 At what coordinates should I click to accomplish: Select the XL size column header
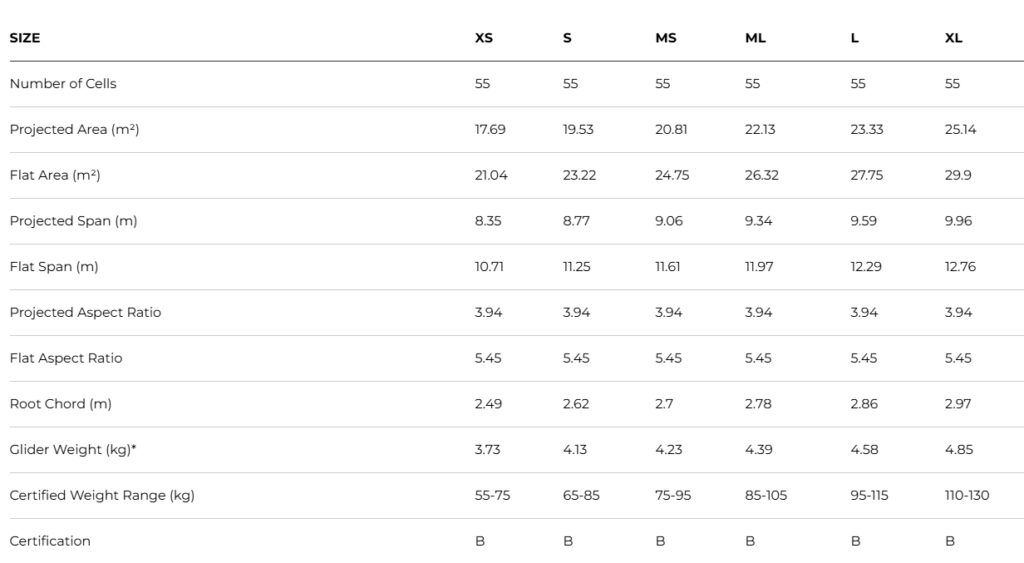954,38
